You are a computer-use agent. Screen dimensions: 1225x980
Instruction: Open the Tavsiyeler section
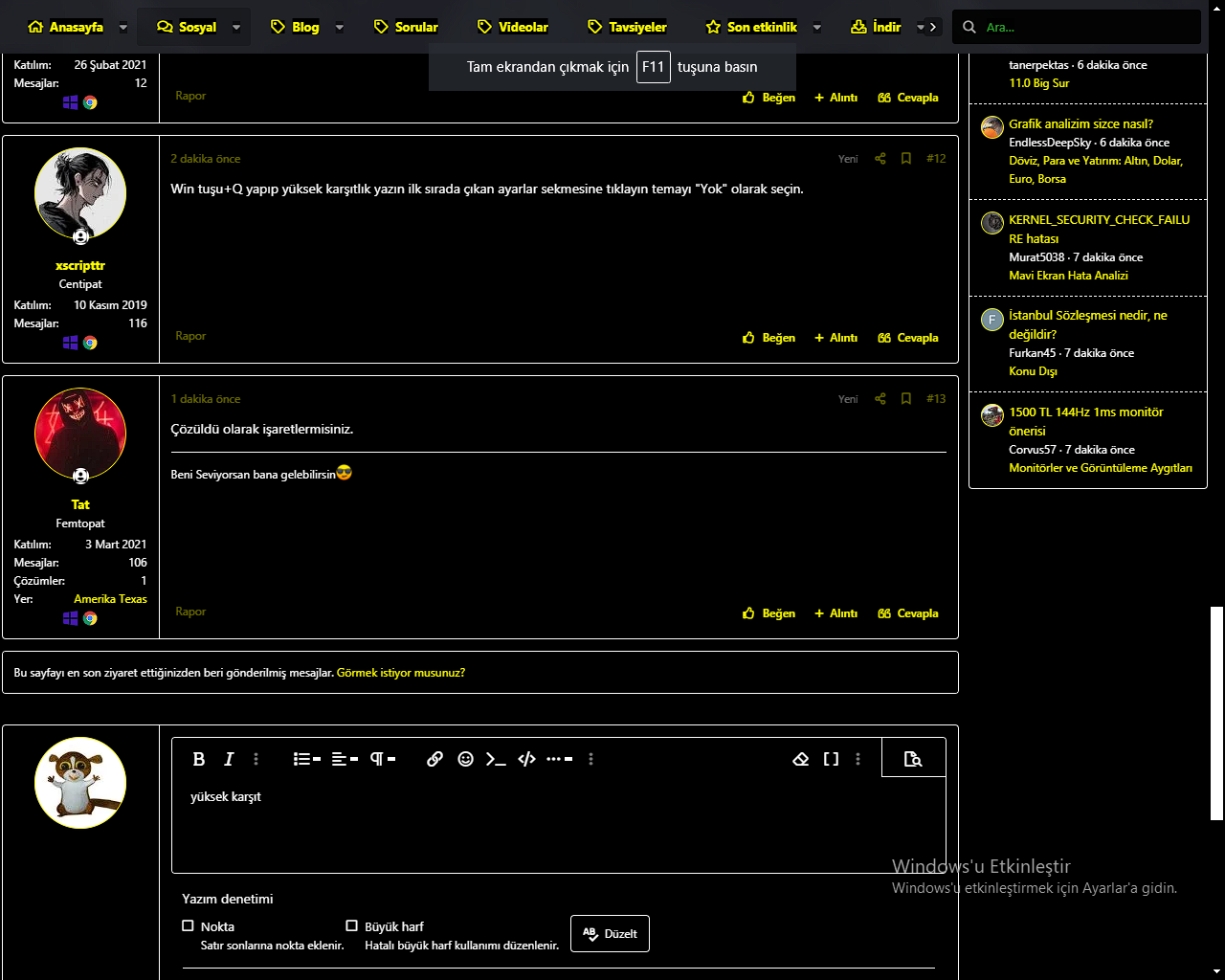pyautogui.click(x=627, y=27)
